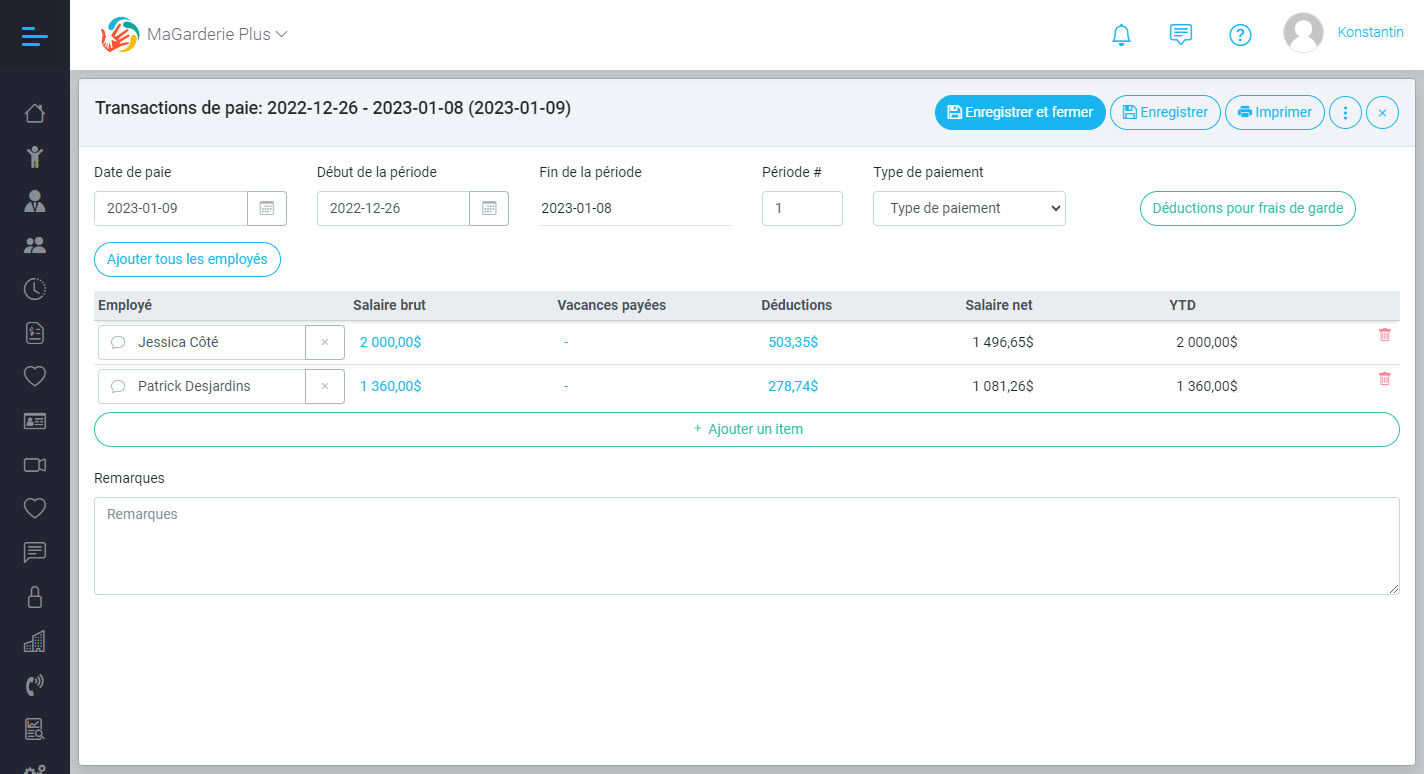The height and width of the screenshot is (774, 1424).
Task: Select the video camera icon in sidebar
Action: tap(35, 464)
